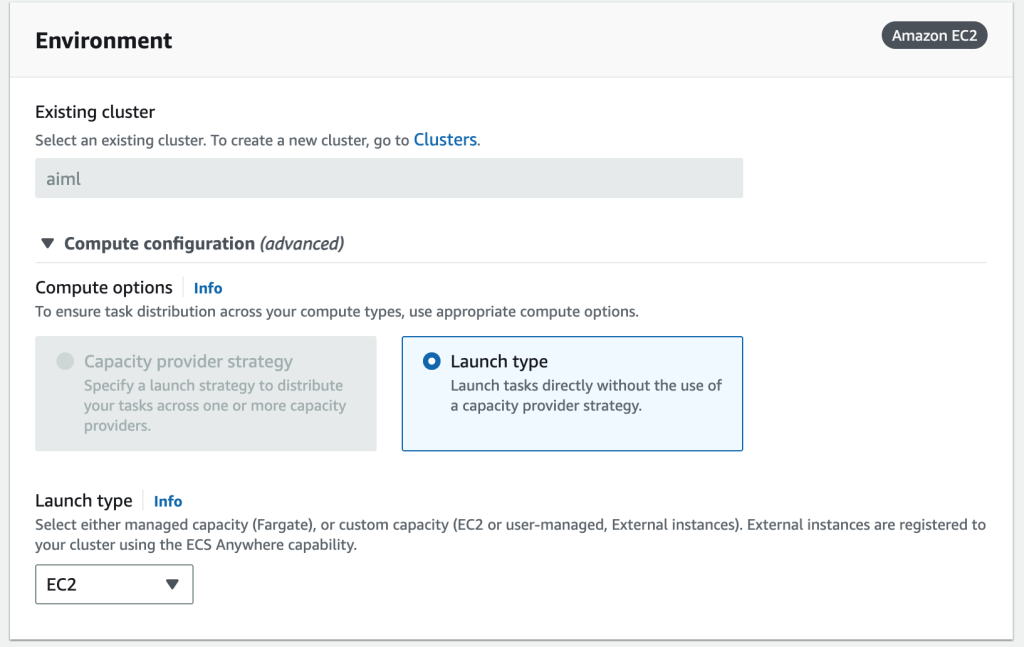Click the dropdown arrow in EC2 selector
1024x647 pixels.
(x=171, y=585)
